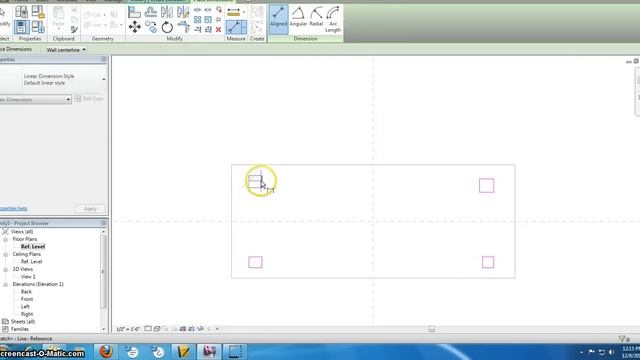This screenshot has height=360, width=640.
Task: Click the view scale 1/2" = 1'-0"
Action: [x=128, y=329]
